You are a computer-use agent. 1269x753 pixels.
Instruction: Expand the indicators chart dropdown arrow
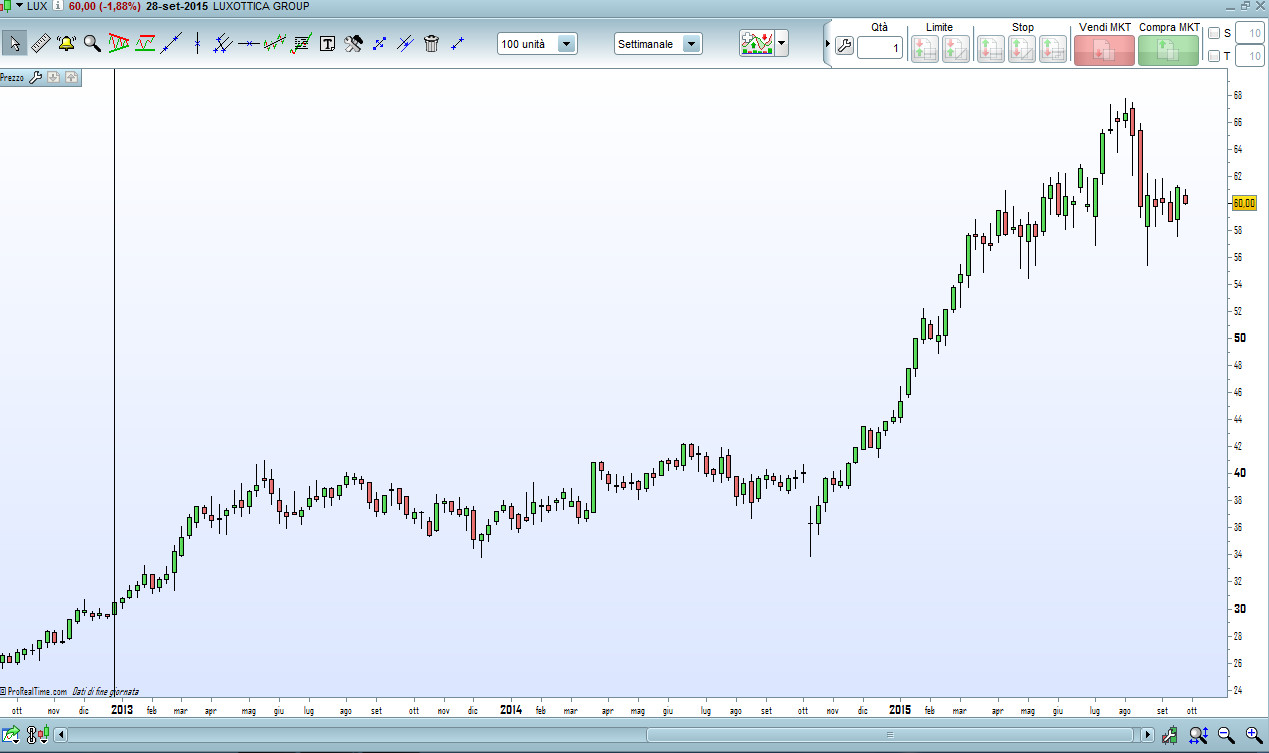tap(781, 44)
